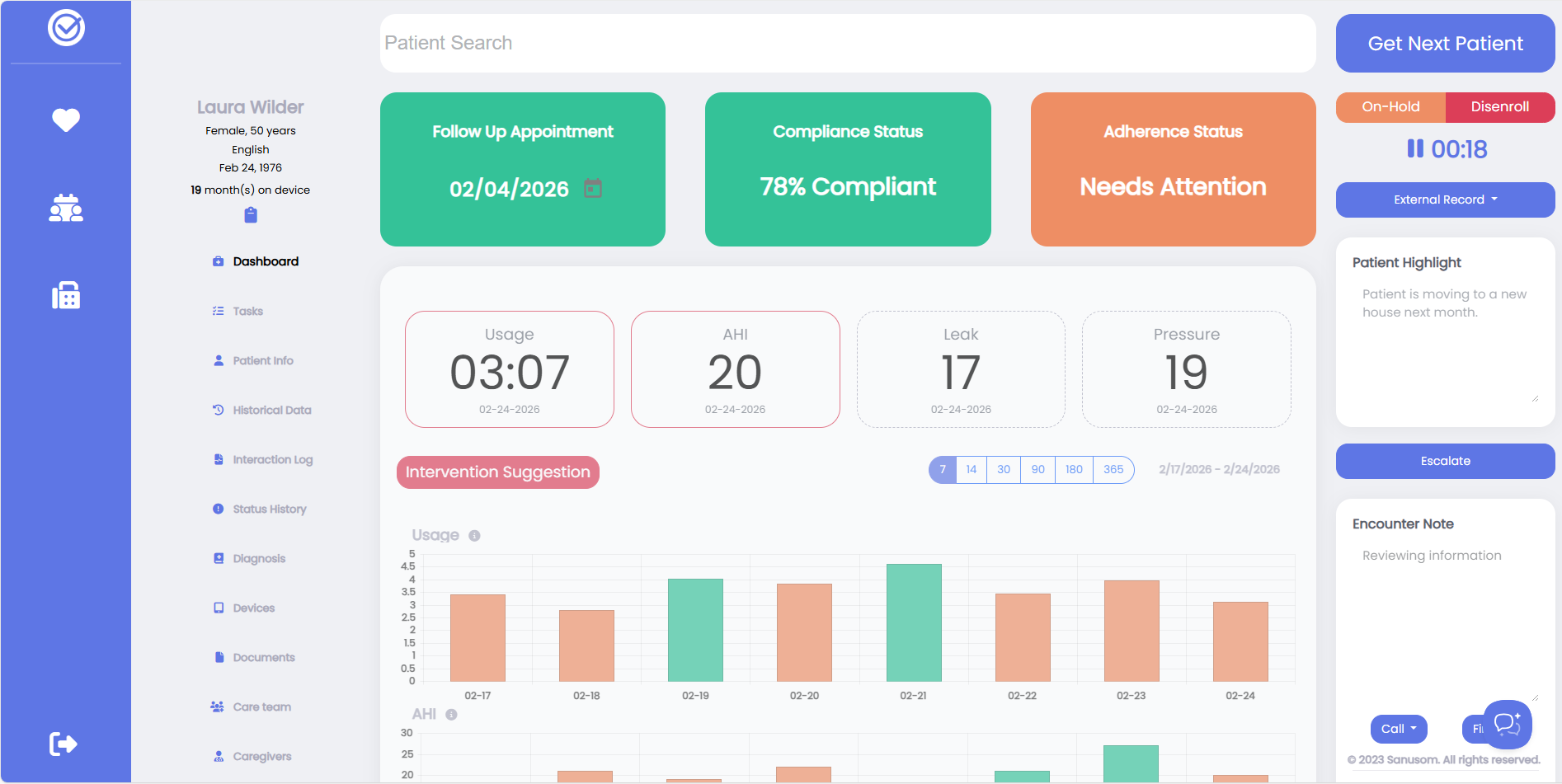This screenshot has width=1562, height=784.
Task: Click inside the Patient Search field
Action: 848,43
